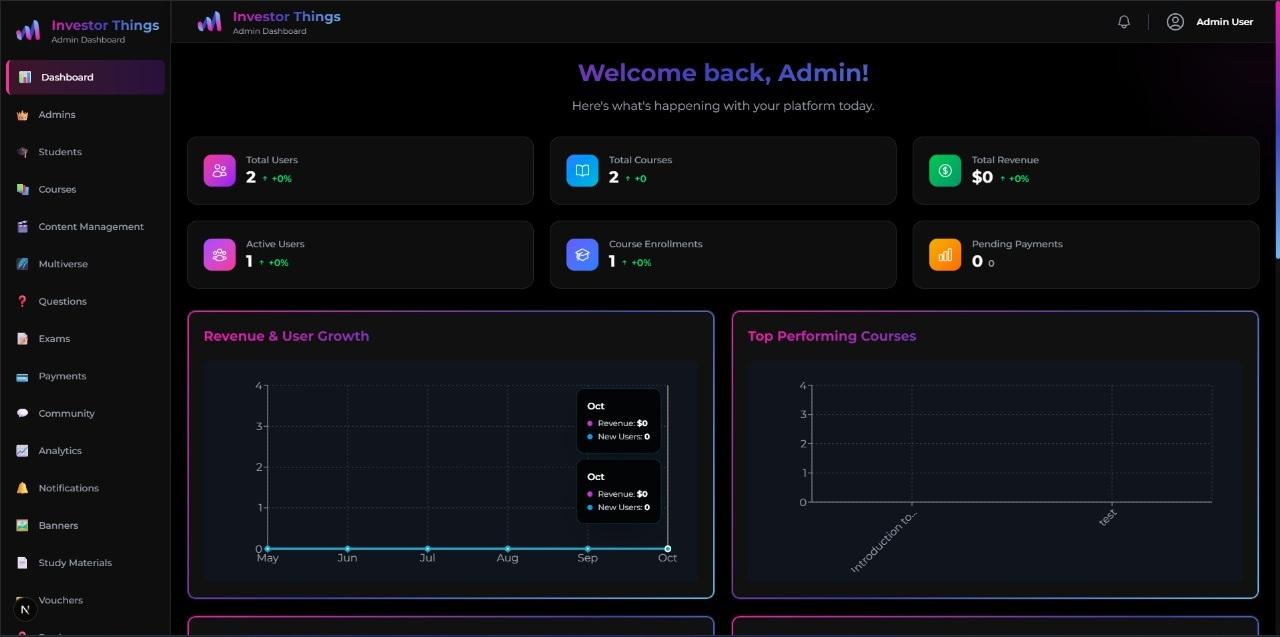Click the Payments card icon in sidebar
The height and width of the screenshot is (637, 1280).
point(23,375)
